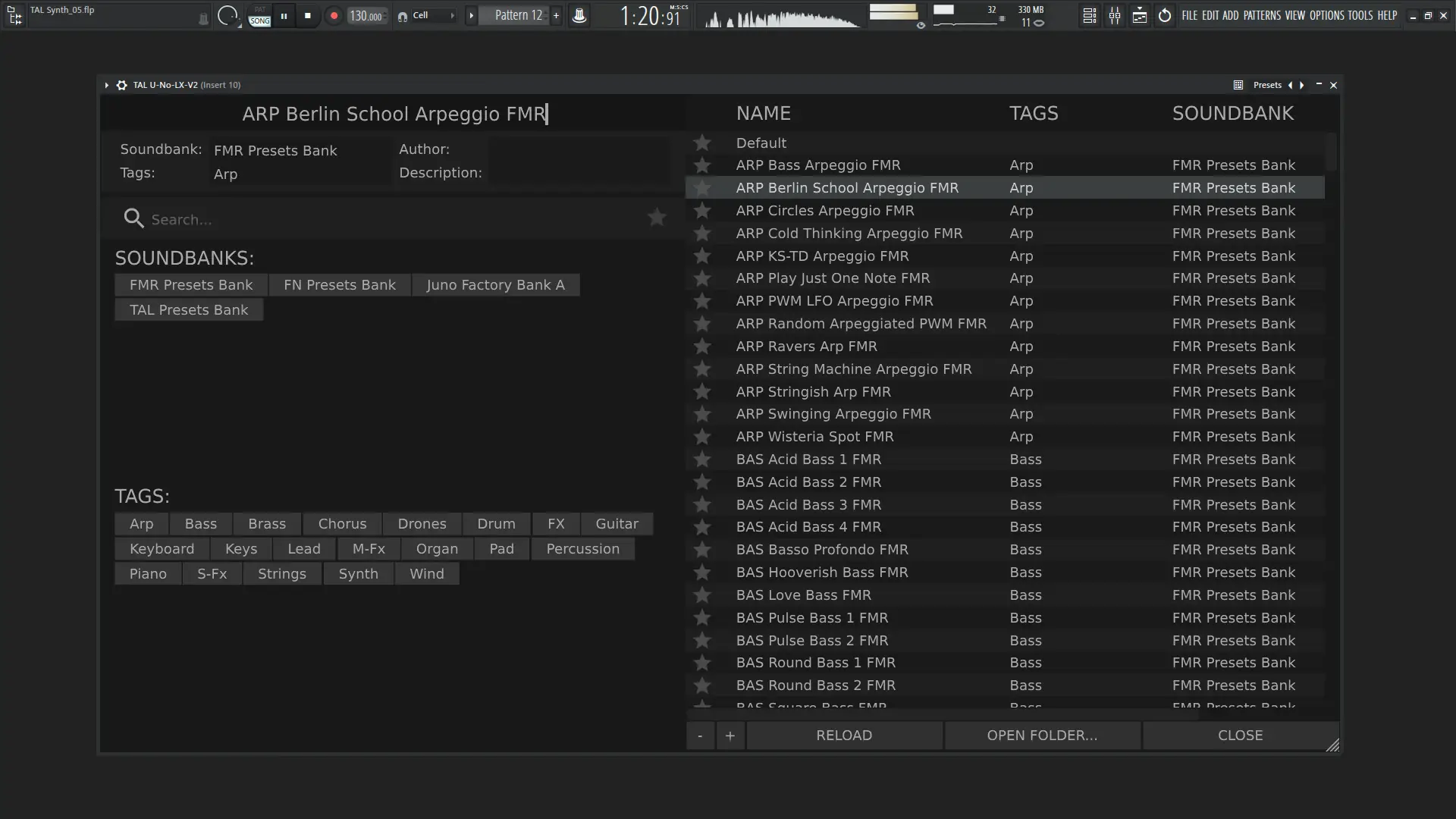Click the tempo 130.000 field
The width and height of the screenshot is (1456, 819).
[366, 16]
